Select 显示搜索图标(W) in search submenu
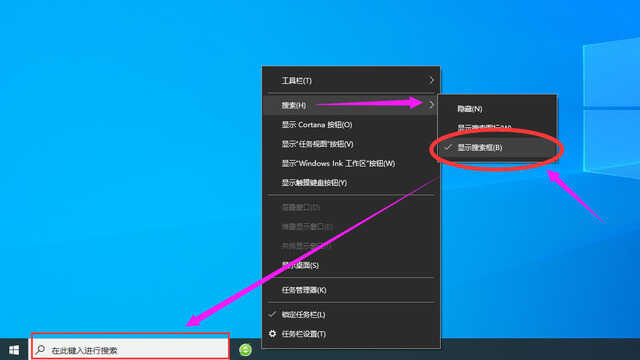 [x=497, y=128]
